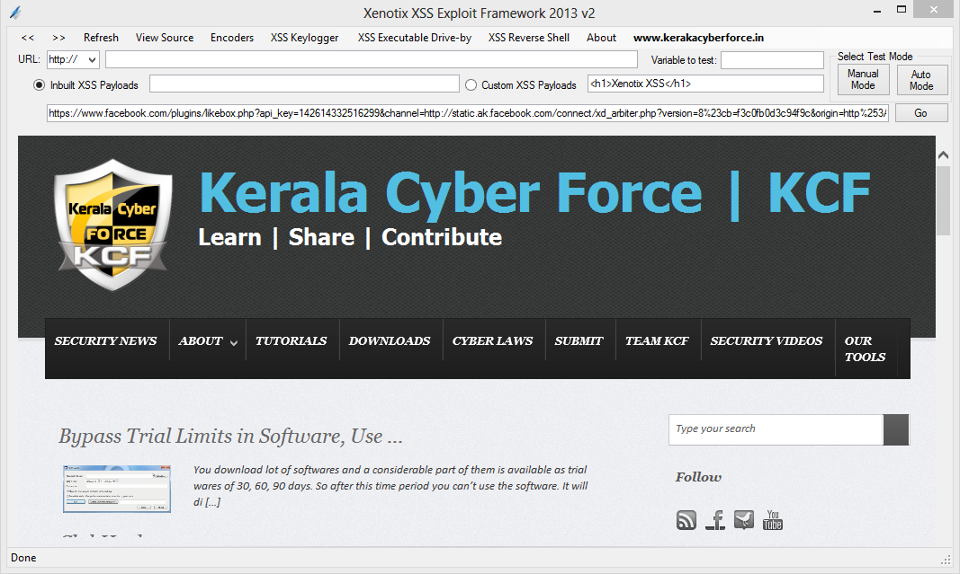The width and height of the screenshot is (960, 574).
Task: Click the facebook.com address bar field
Action: point(468,113)
